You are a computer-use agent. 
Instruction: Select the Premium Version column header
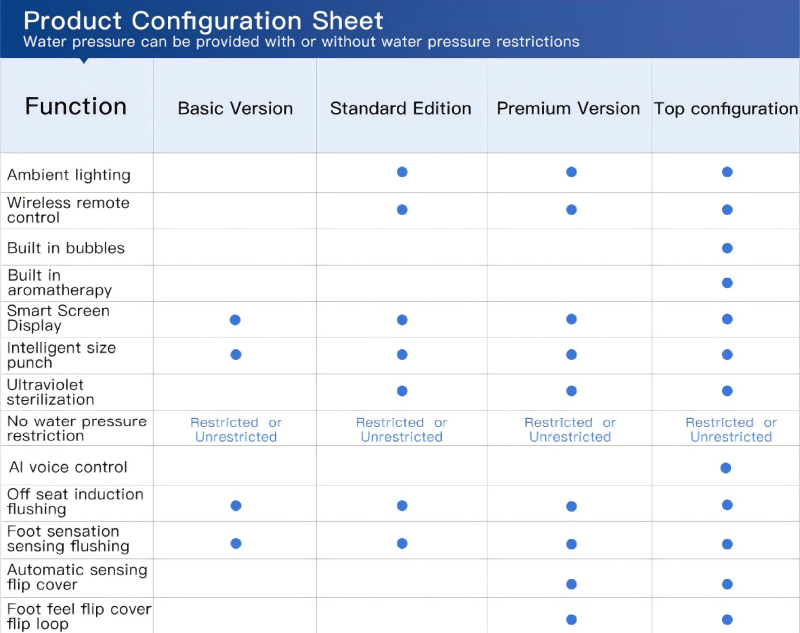pyautogui.click(x=568, y=108)
